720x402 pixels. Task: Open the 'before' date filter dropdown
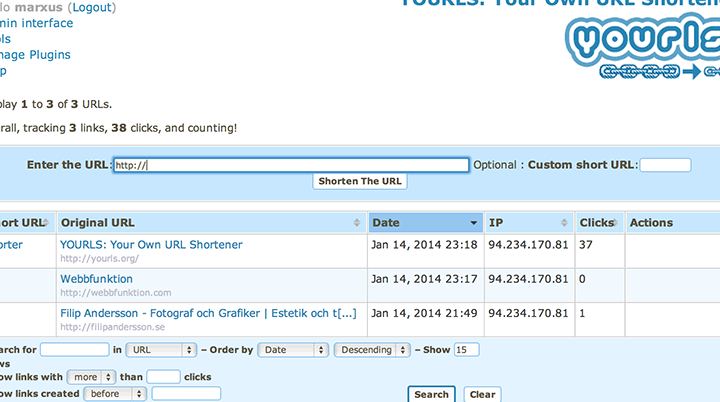click(115, 394)
